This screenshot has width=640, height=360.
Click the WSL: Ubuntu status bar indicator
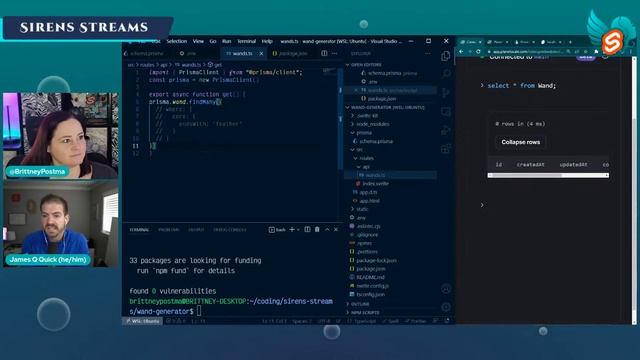[142, 321]
